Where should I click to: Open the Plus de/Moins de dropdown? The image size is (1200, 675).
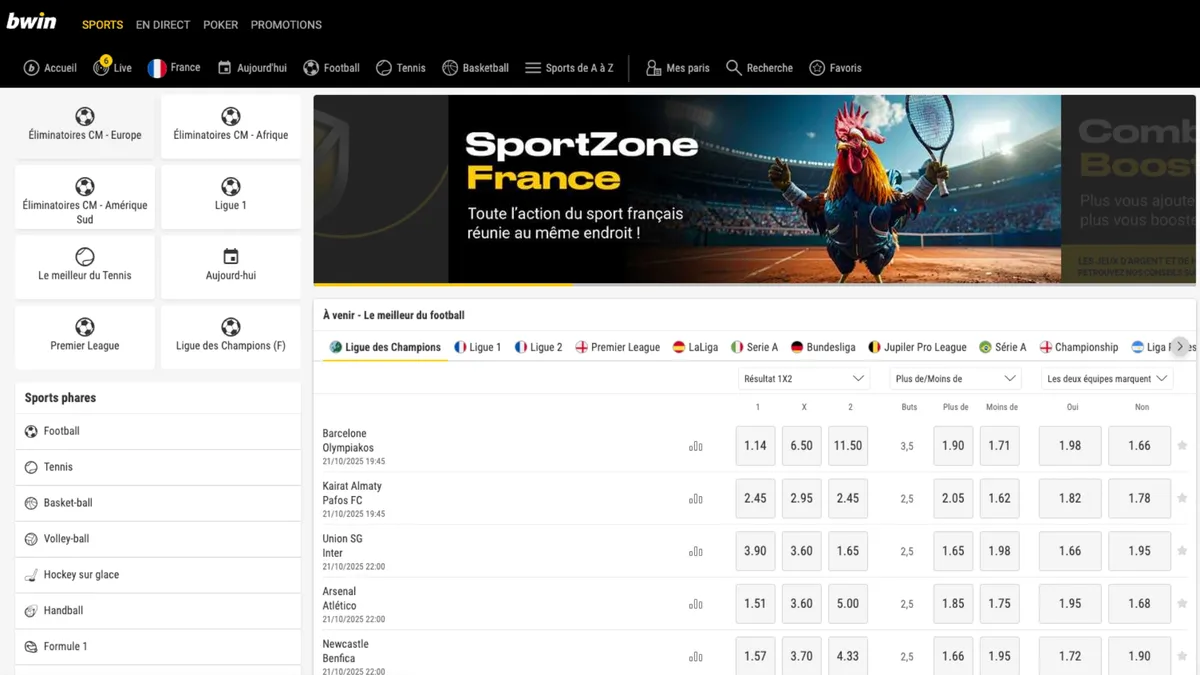[x=953, y=378]
